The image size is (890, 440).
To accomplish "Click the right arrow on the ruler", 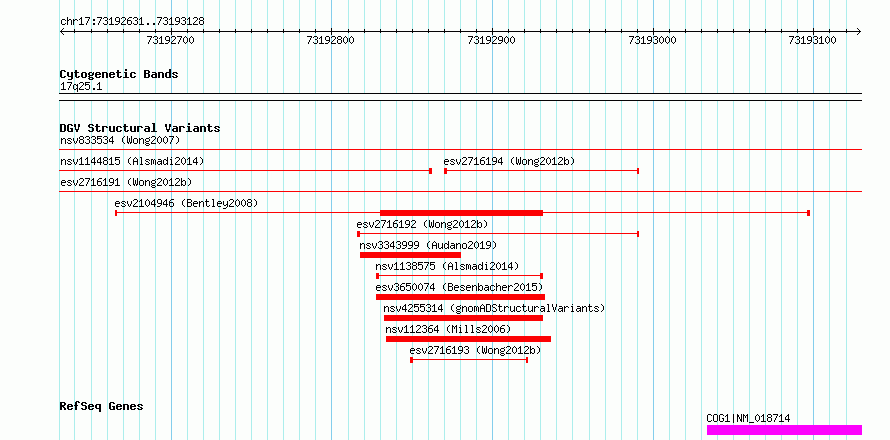I will click(x=859, y=32).
